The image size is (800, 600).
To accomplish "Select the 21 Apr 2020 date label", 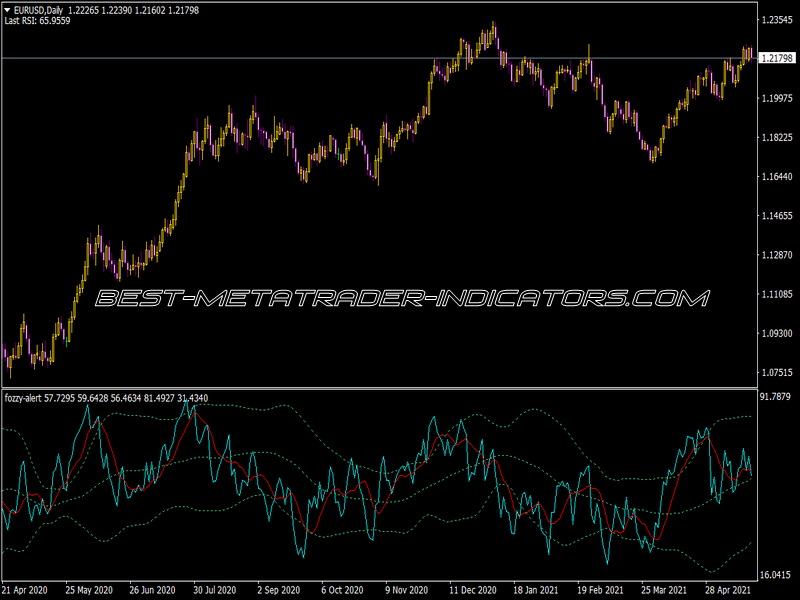I will [x=24, y=590].
